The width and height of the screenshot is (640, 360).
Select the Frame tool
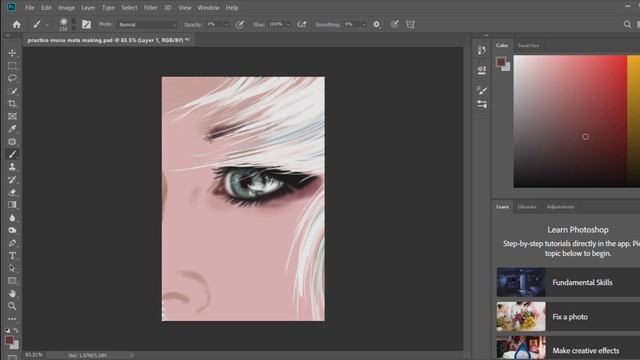(12, 116)
